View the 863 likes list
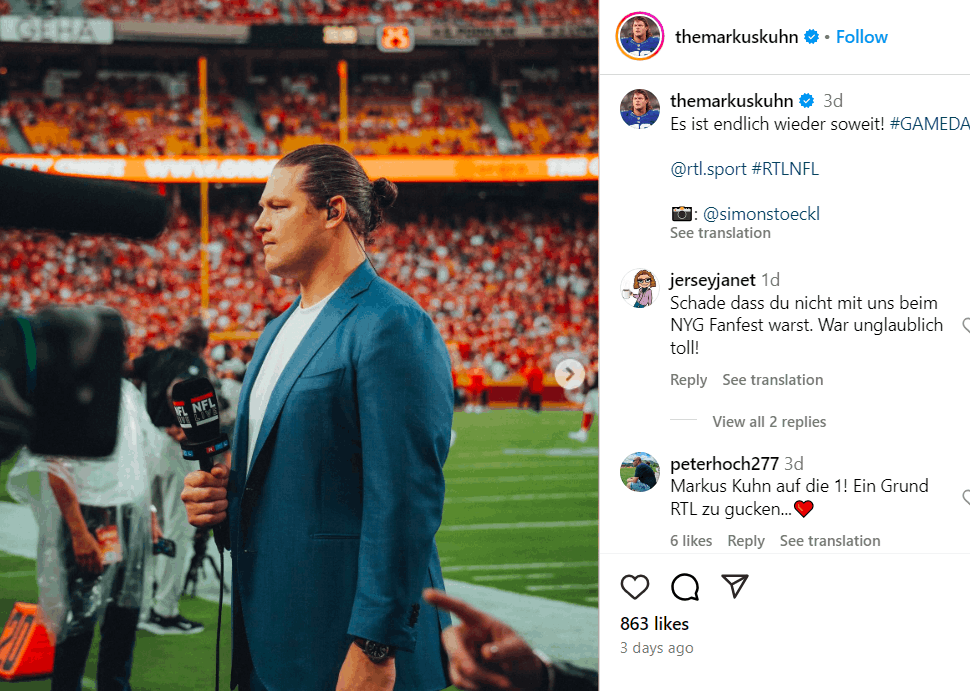 click(x=654, y=624)
